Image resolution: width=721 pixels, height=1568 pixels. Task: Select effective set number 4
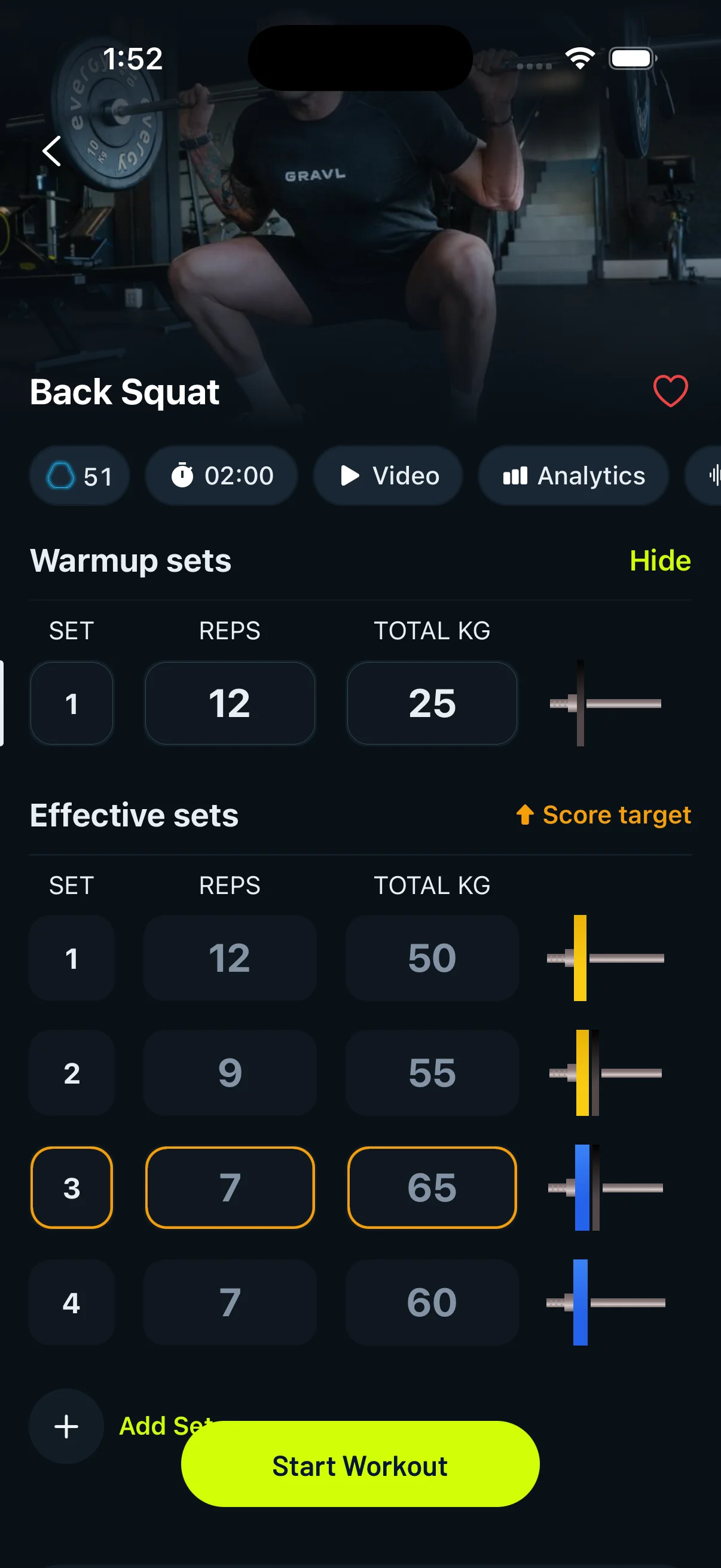point(72,1302)
